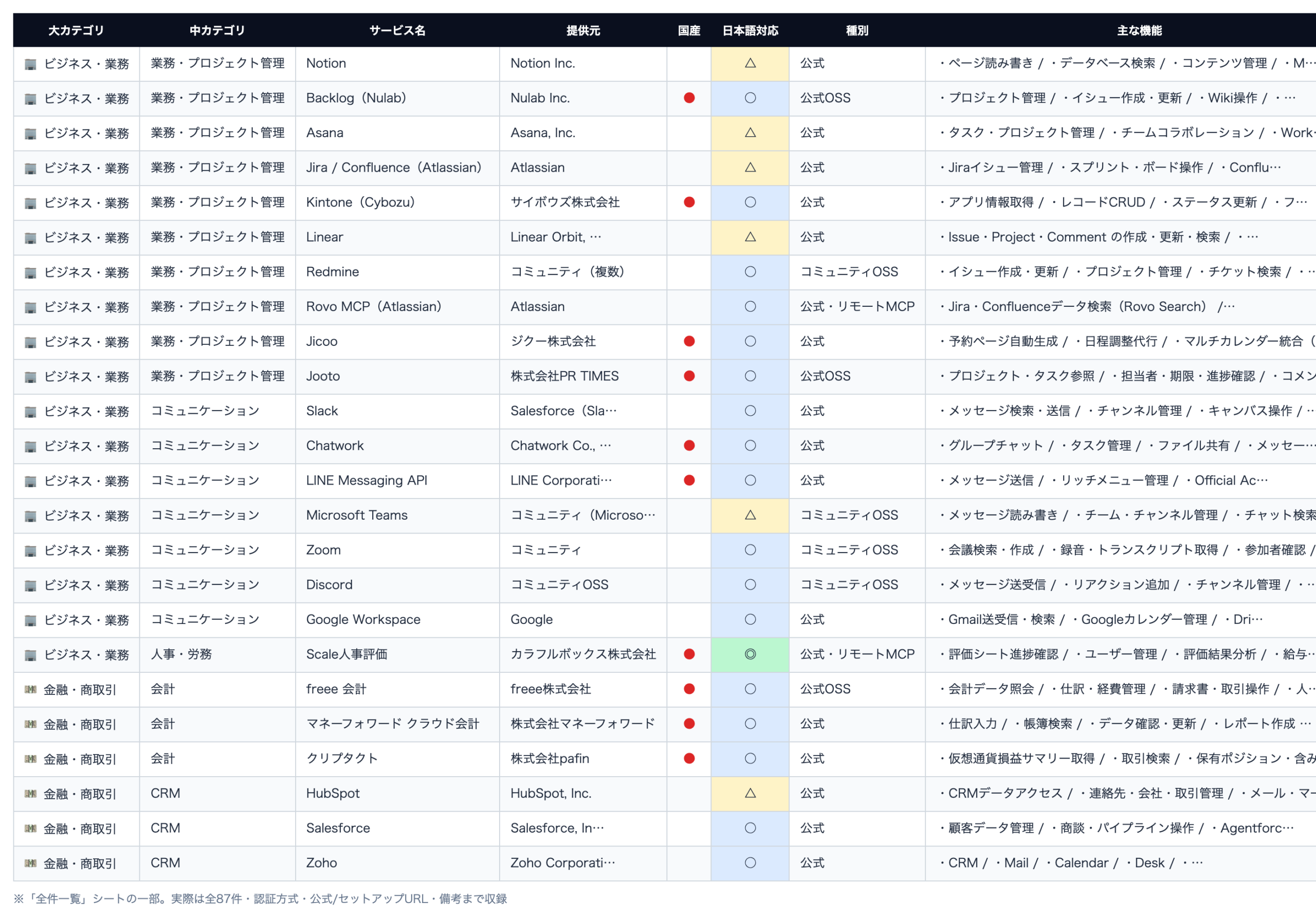1316x919 pixels.
Task: Select the Microsoft Teams service cell
Action: pos(397,516)
